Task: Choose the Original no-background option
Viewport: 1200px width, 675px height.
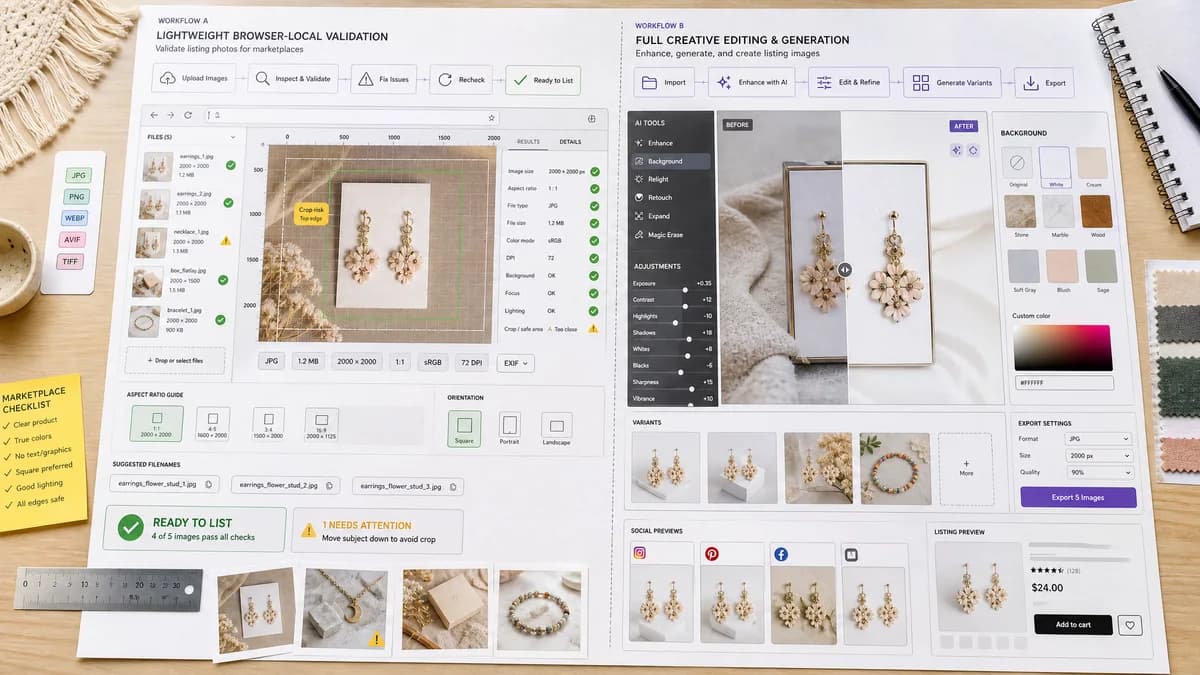Action: pyautogui.click(x=1018, y=163)
